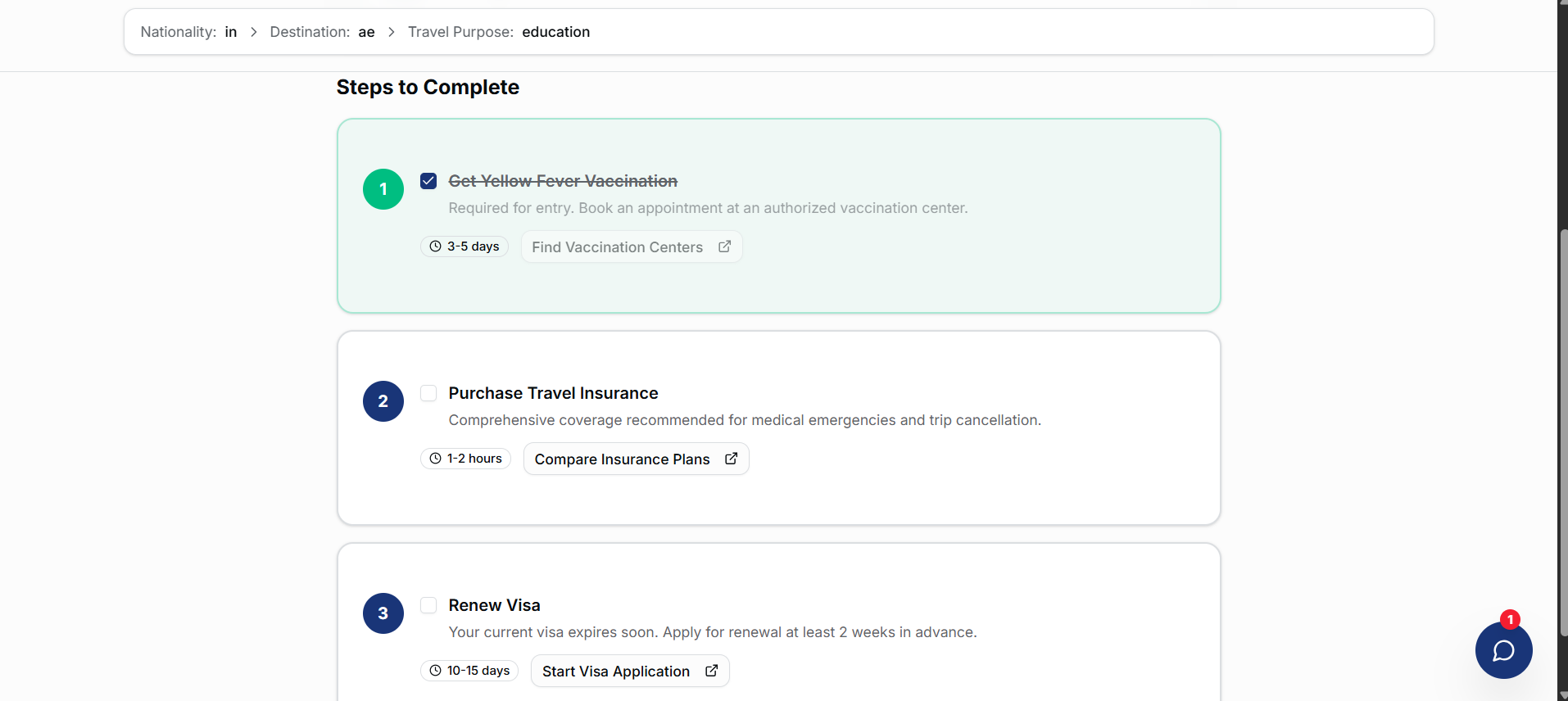Open Find Vaccination Centers link
This screenshot has width=1568, height=701.
tap(618, 247)
